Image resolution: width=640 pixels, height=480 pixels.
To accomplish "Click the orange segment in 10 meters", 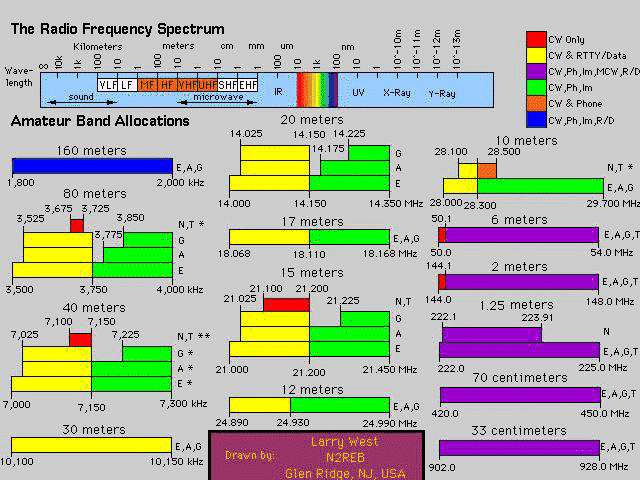I will [487, 171].
